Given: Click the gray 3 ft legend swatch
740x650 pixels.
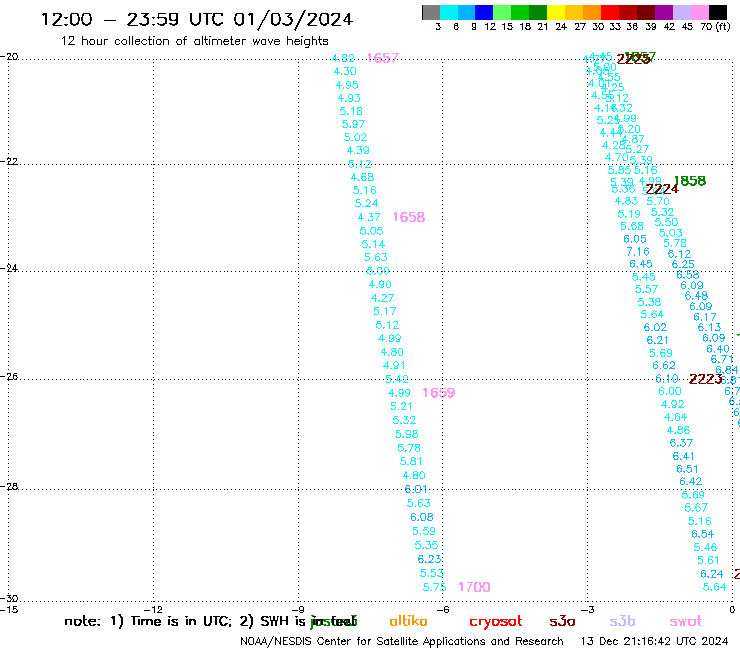Looking at the screenshot, I should tap(431, 12).
